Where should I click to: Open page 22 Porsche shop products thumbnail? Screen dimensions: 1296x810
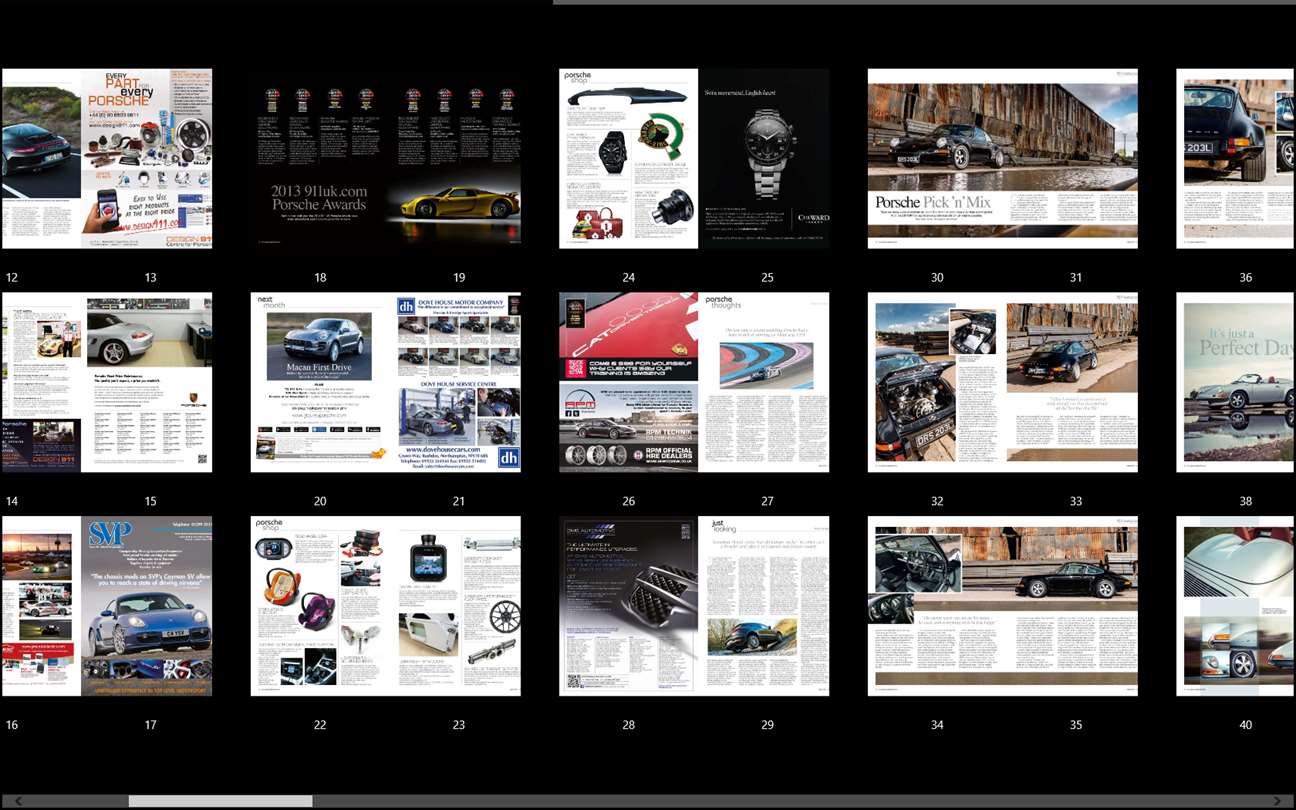click(318, 606)
